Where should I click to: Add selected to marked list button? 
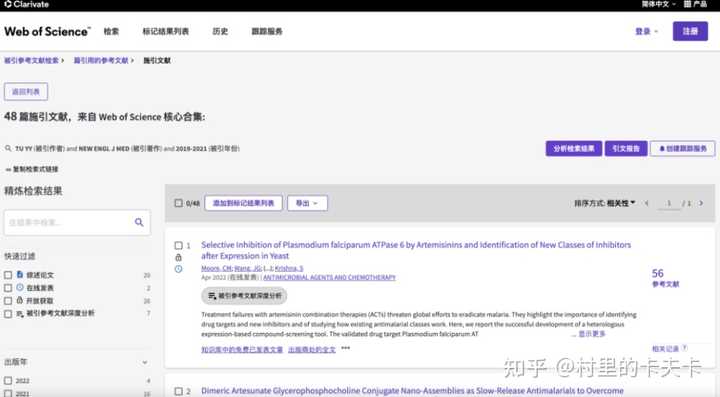click(243, 203)
